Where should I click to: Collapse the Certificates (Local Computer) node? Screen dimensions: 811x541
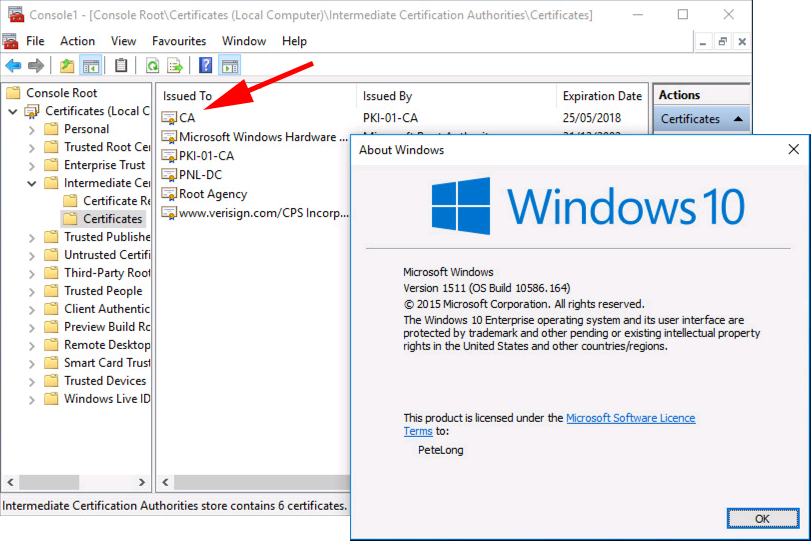pos(13,111)
